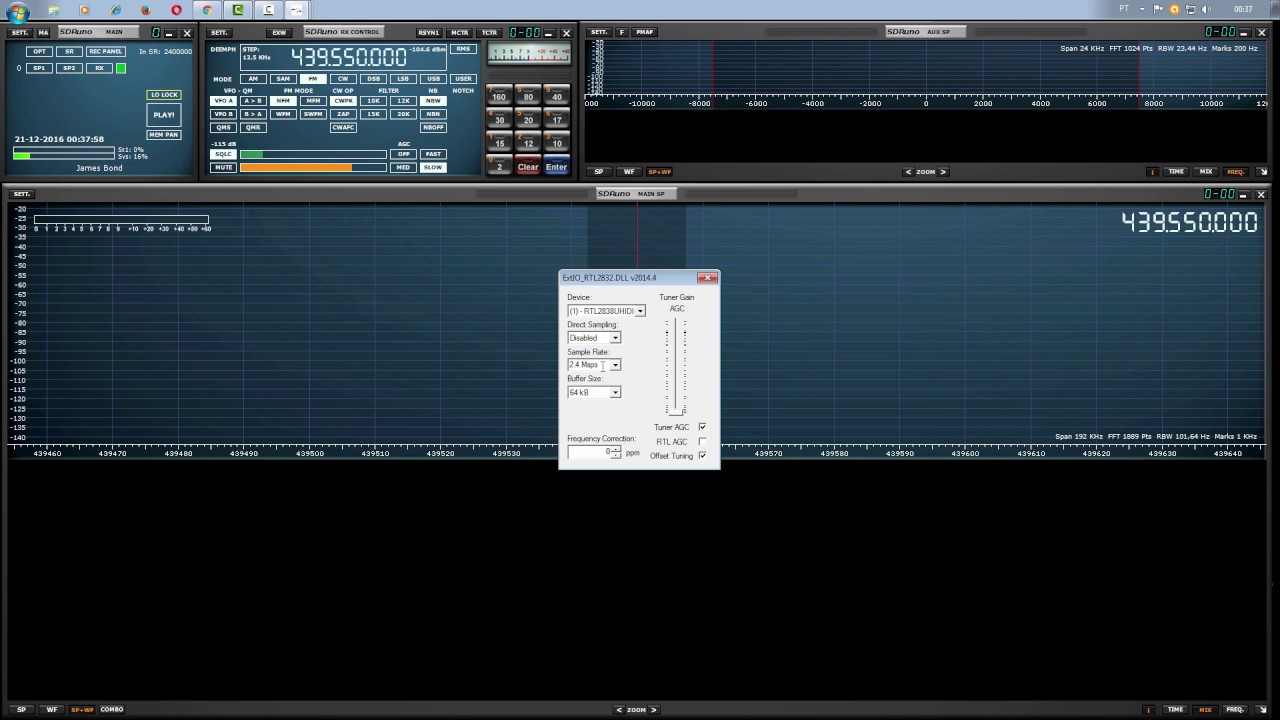Click the blue Enter keypad button
The height and width of the screenshot is (720, 1280).
click(557, 165)
